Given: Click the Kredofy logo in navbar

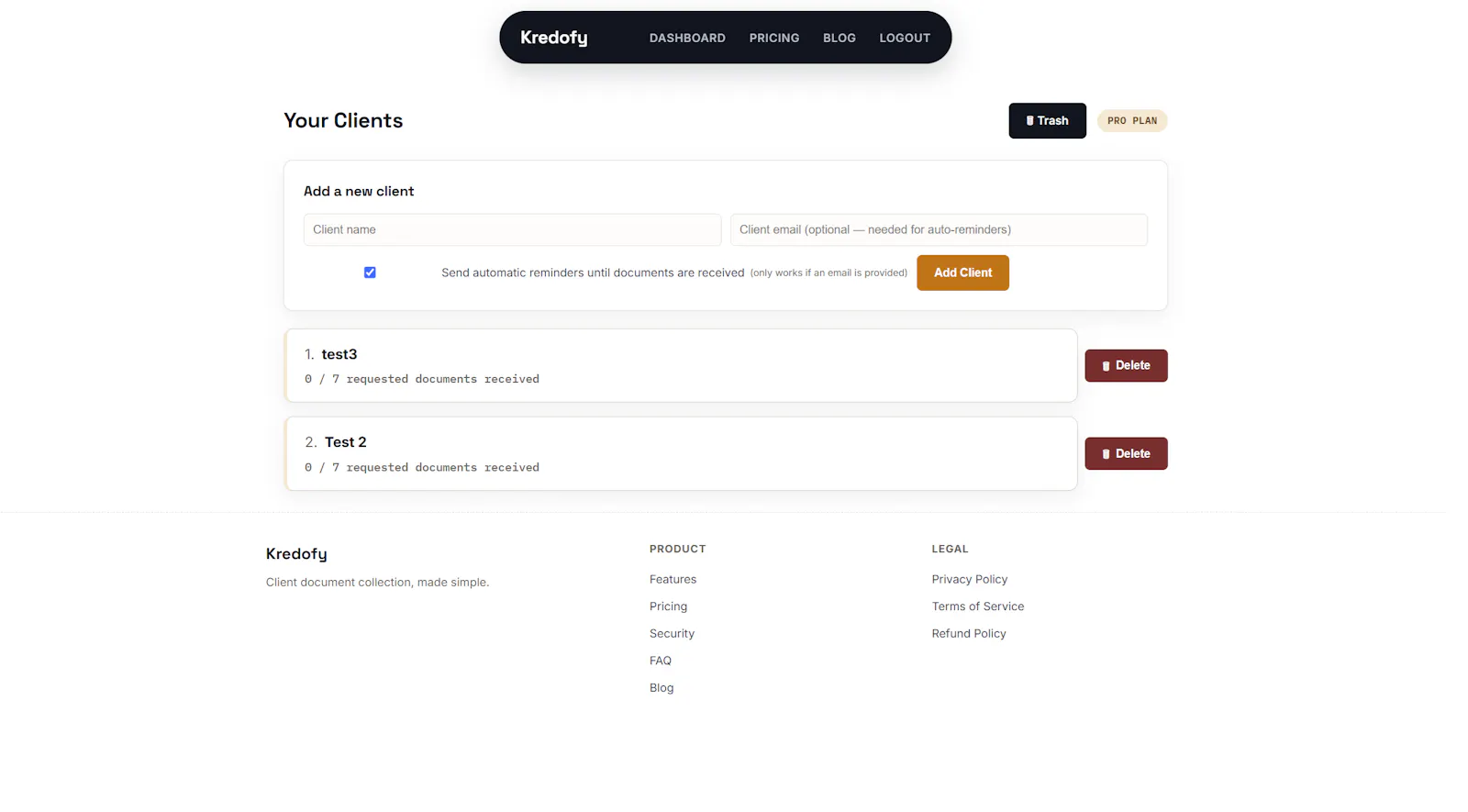Looking at the screenshot, I should [553, 38].
